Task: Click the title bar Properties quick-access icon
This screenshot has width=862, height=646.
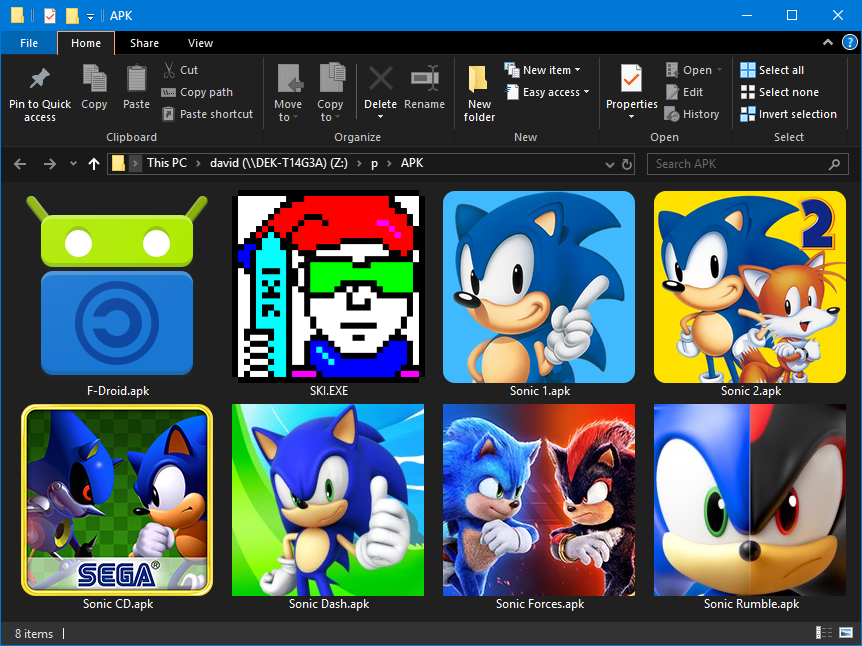Action: pos(49,15)
